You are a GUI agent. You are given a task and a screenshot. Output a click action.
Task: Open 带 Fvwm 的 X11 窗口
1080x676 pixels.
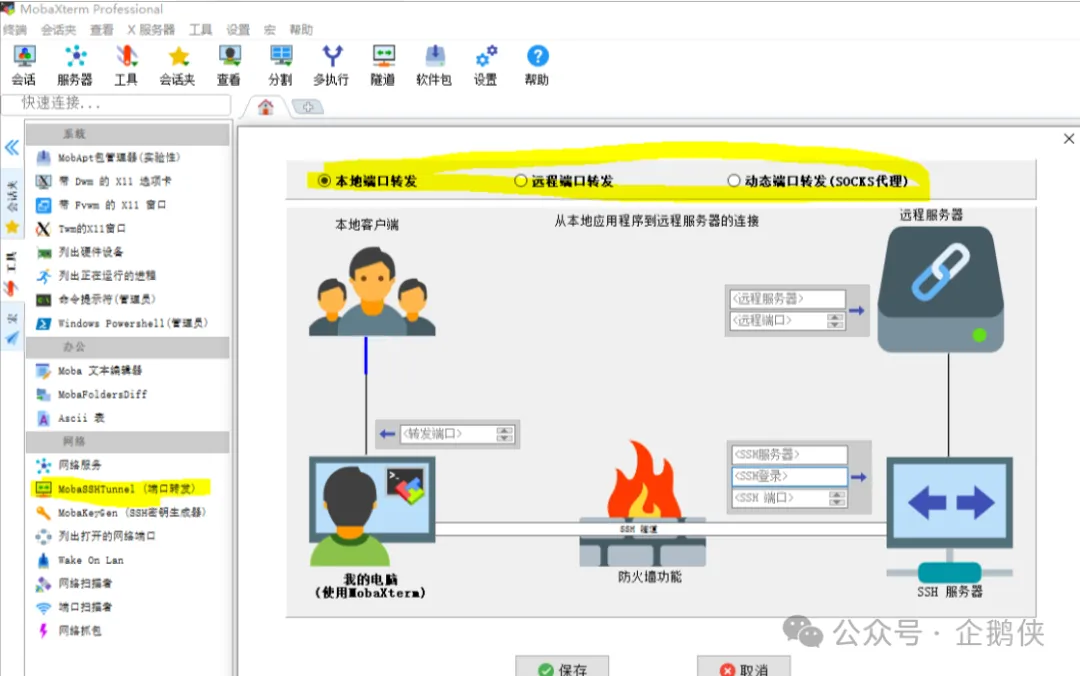pyautogui.click(x=101, y=205)
